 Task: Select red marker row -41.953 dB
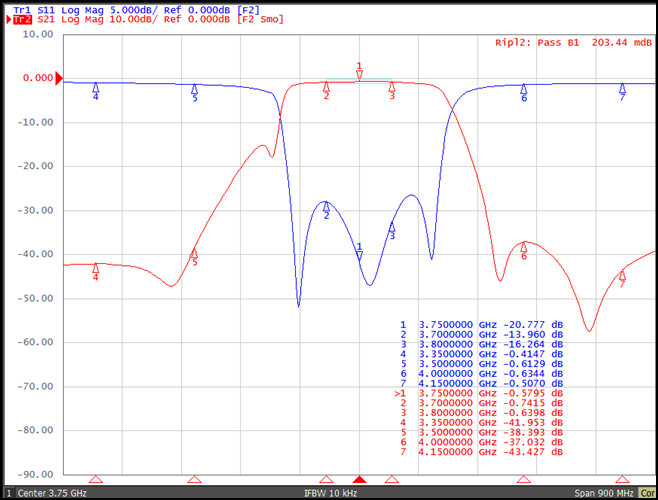click(481, 422)
